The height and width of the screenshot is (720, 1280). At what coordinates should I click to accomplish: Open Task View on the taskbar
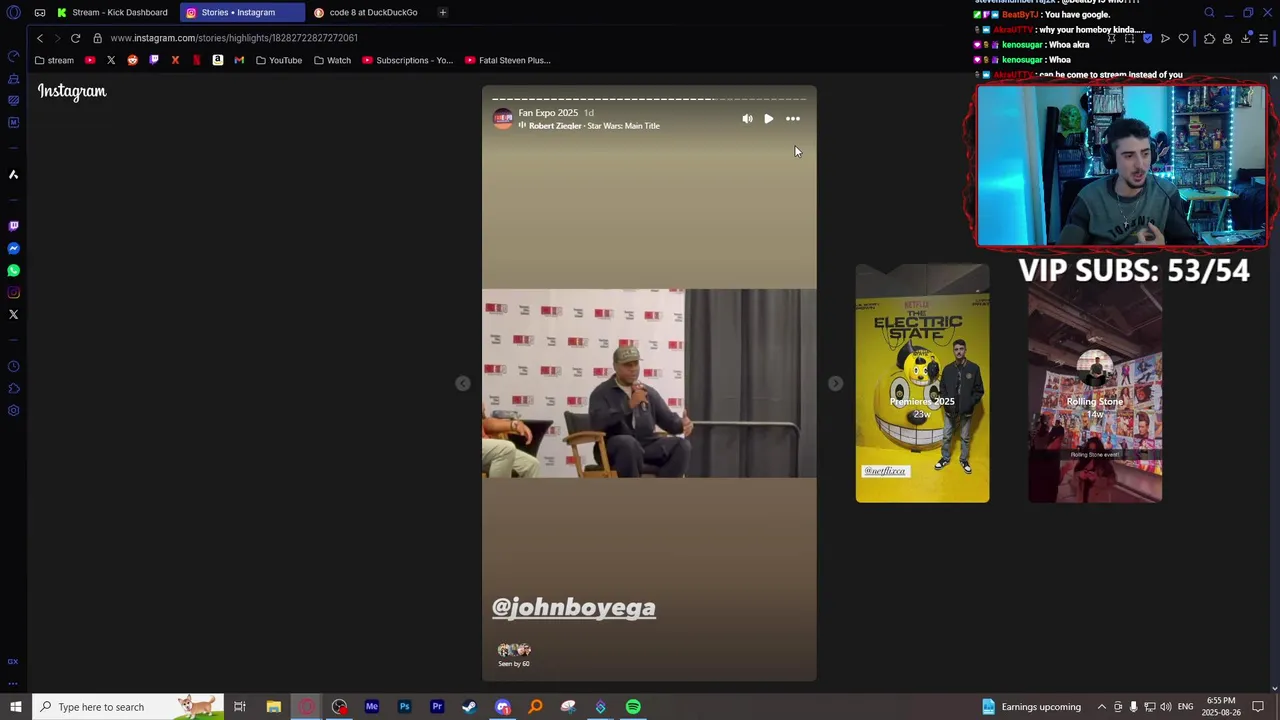[x=240, y=707]
